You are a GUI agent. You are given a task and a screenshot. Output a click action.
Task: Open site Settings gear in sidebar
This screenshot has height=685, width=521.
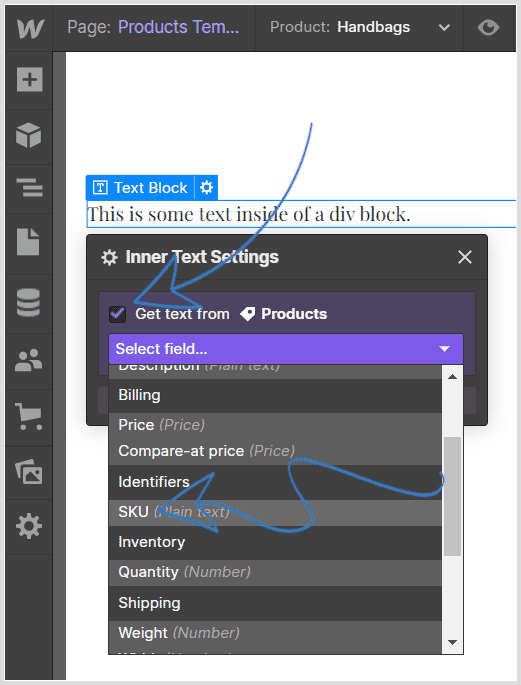click(29, 526)
